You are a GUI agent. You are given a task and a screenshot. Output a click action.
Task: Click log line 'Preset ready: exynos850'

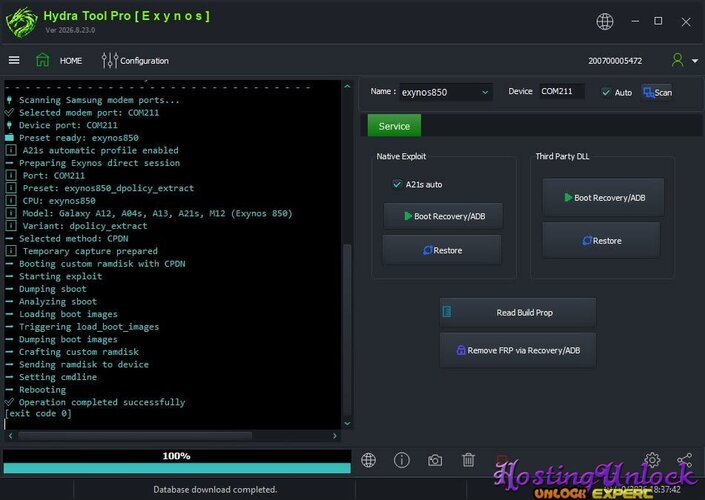pos(79,138)
